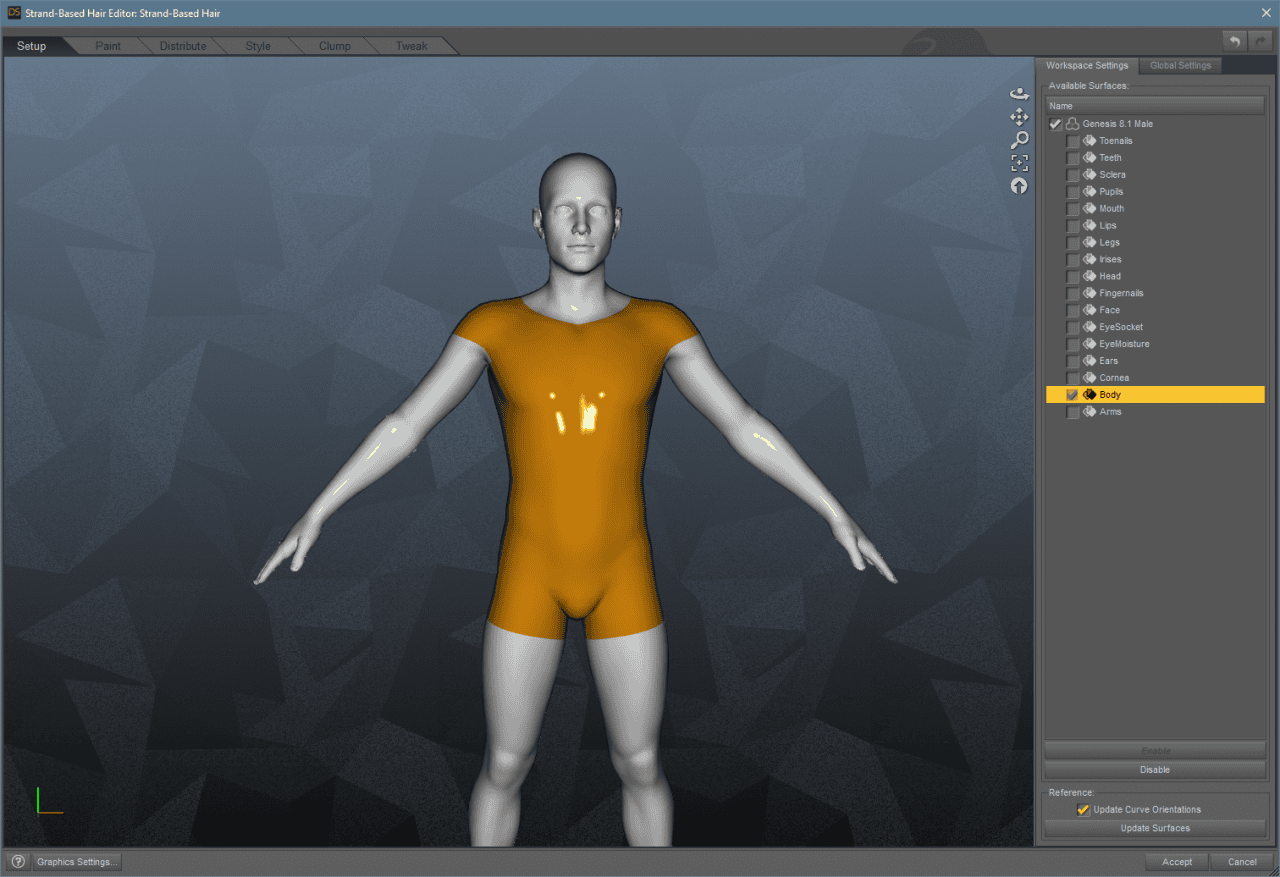Switch to the Tweak tab
Screen dimensions: 1280x877
tap(411, 45)
